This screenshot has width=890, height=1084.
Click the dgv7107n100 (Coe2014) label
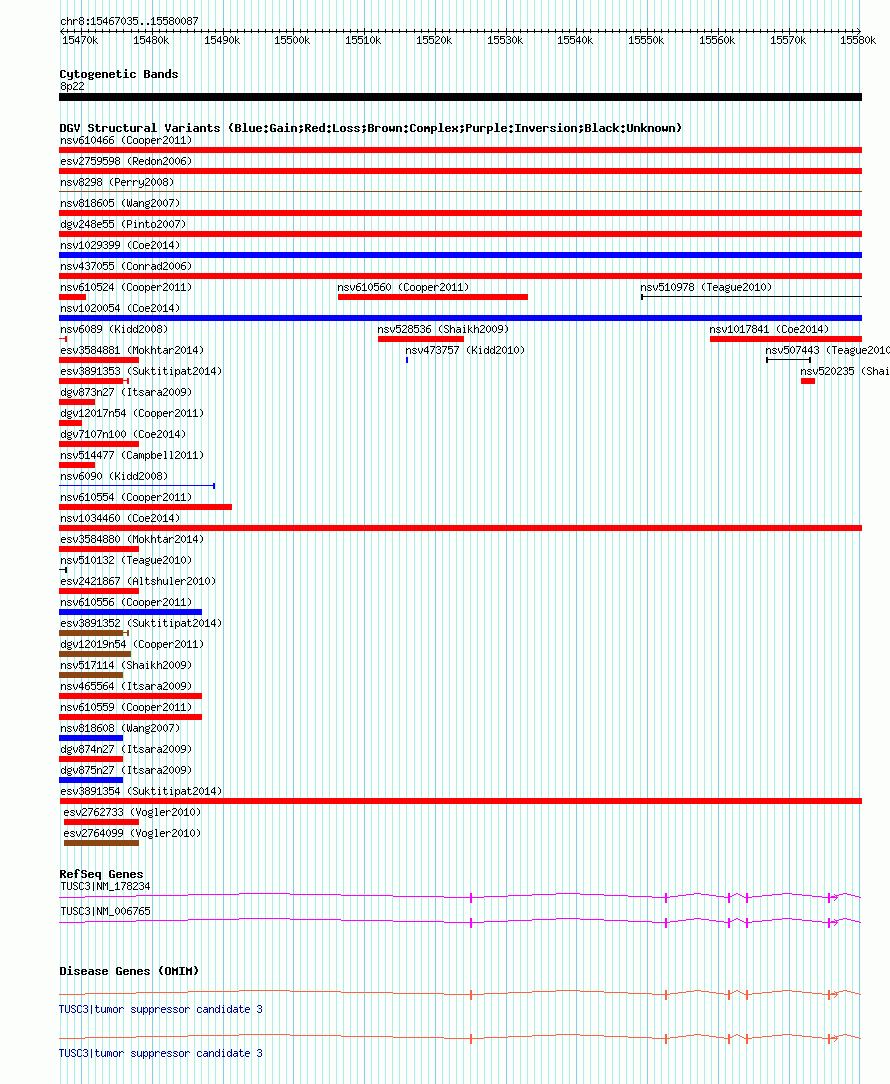tap(123, 434)
